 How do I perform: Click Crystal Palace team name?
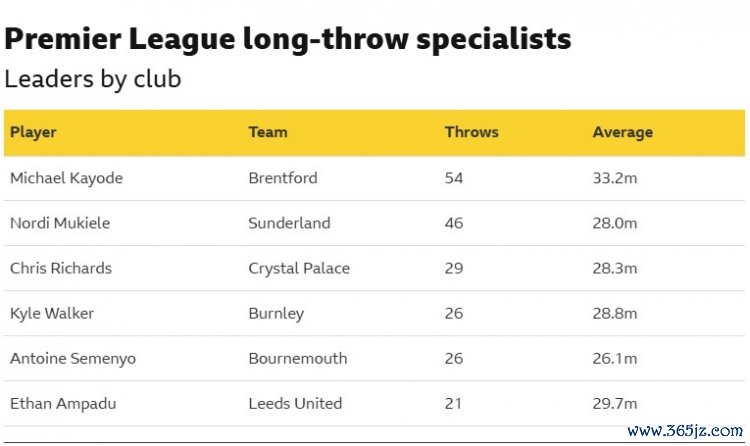pos(299,268)
